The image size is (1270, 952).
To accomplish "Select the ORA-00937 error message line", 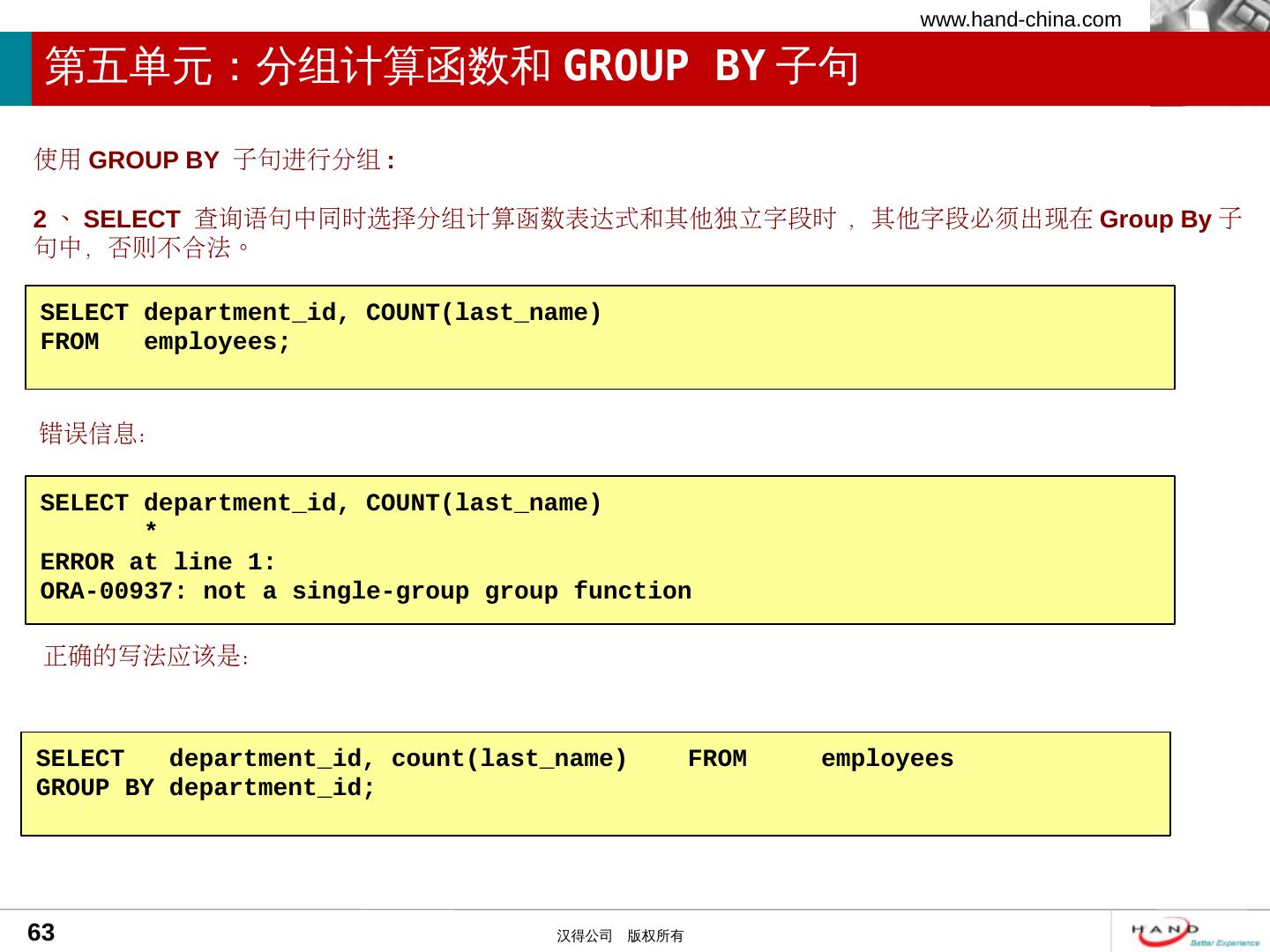I will point(365,591).
